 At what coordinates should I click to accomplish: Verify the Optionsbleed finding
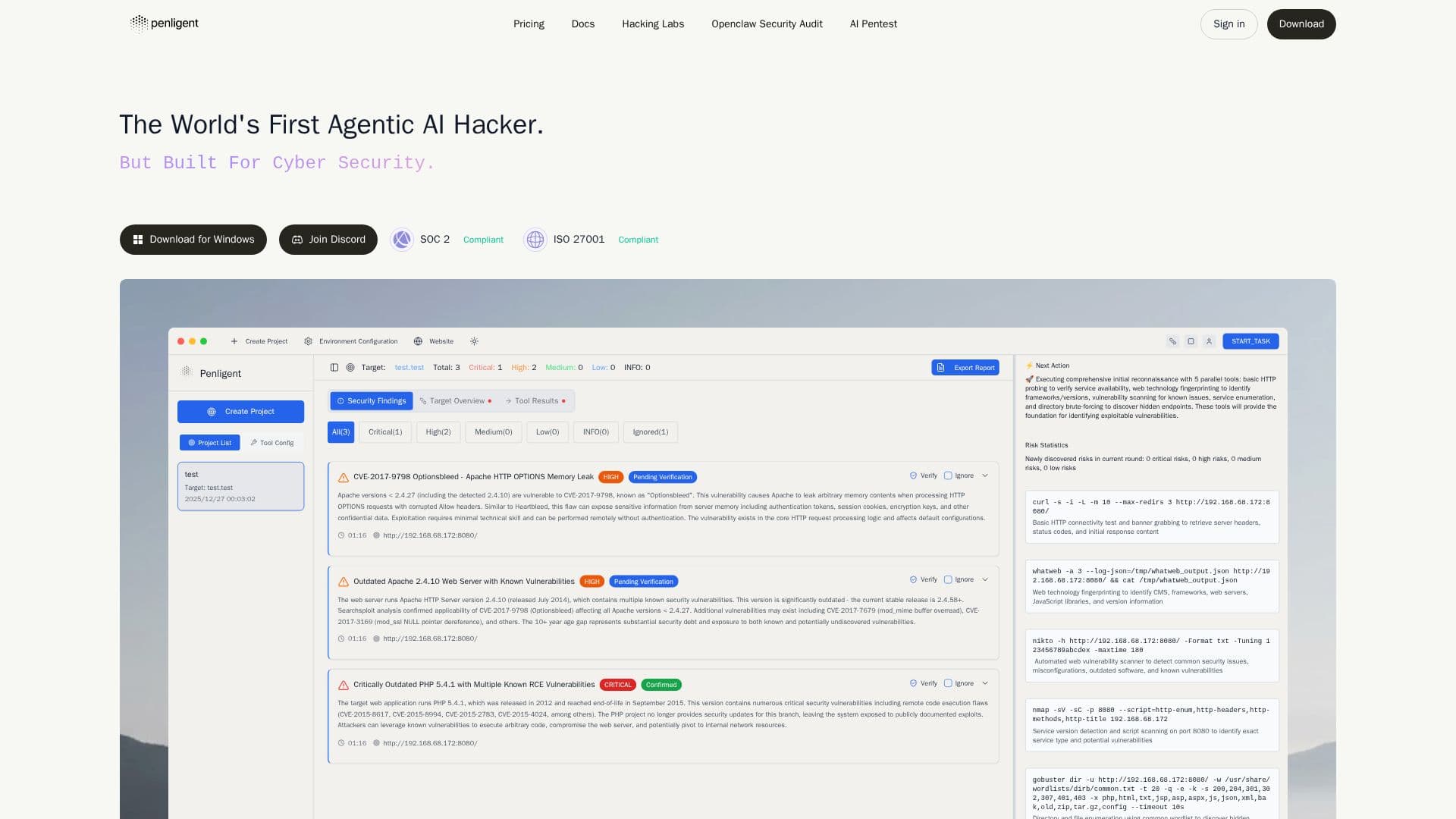[923, 476]
